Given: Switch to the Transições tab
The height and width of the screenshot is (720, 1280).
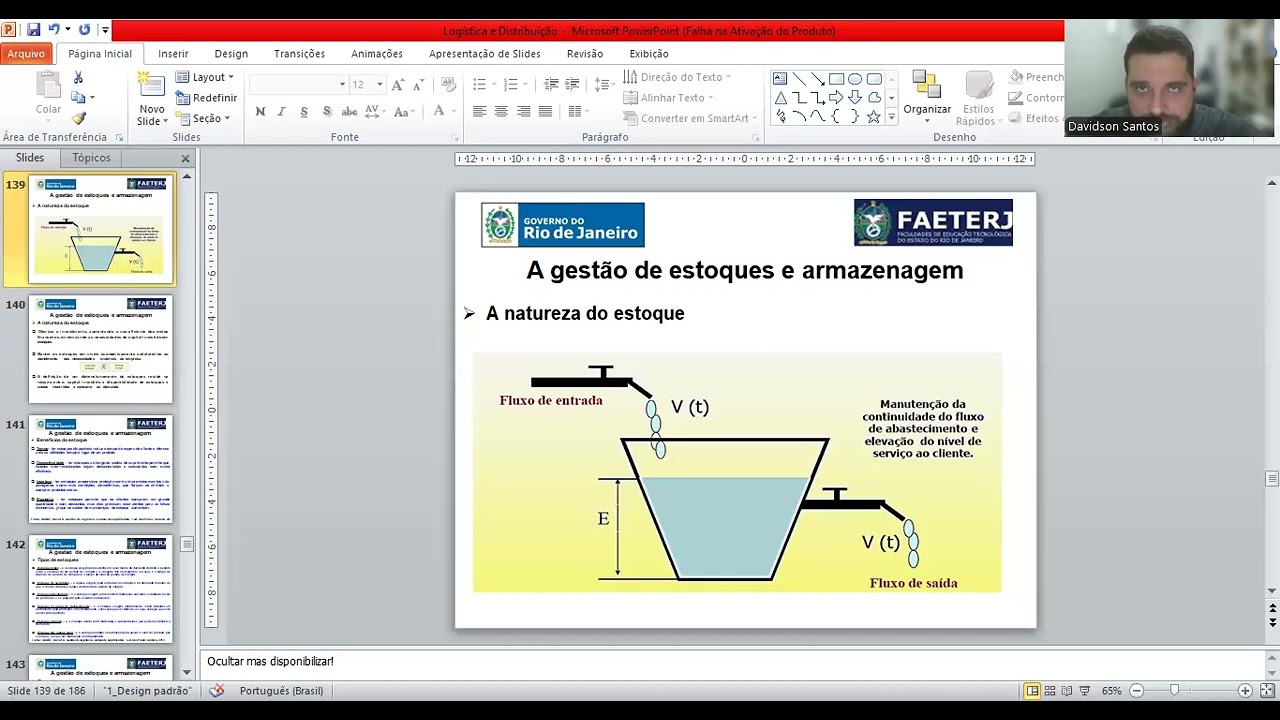Looking at the screenshot, I should (x=299, y=54).
